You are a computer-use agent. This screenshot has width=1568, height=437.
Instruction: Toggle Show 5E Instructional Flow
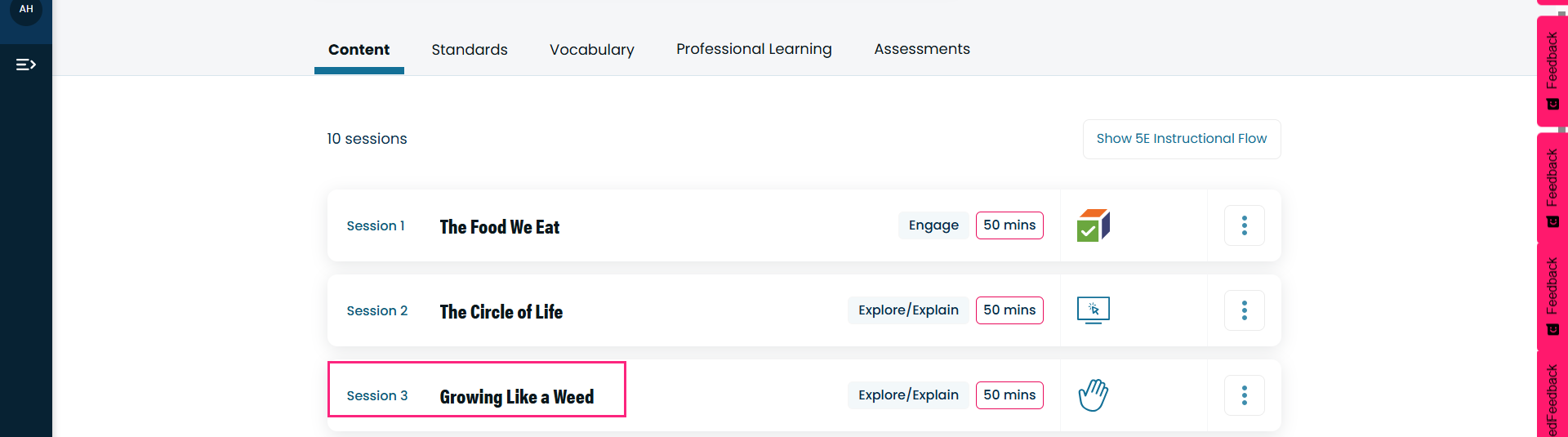[x=1182, y=139]
